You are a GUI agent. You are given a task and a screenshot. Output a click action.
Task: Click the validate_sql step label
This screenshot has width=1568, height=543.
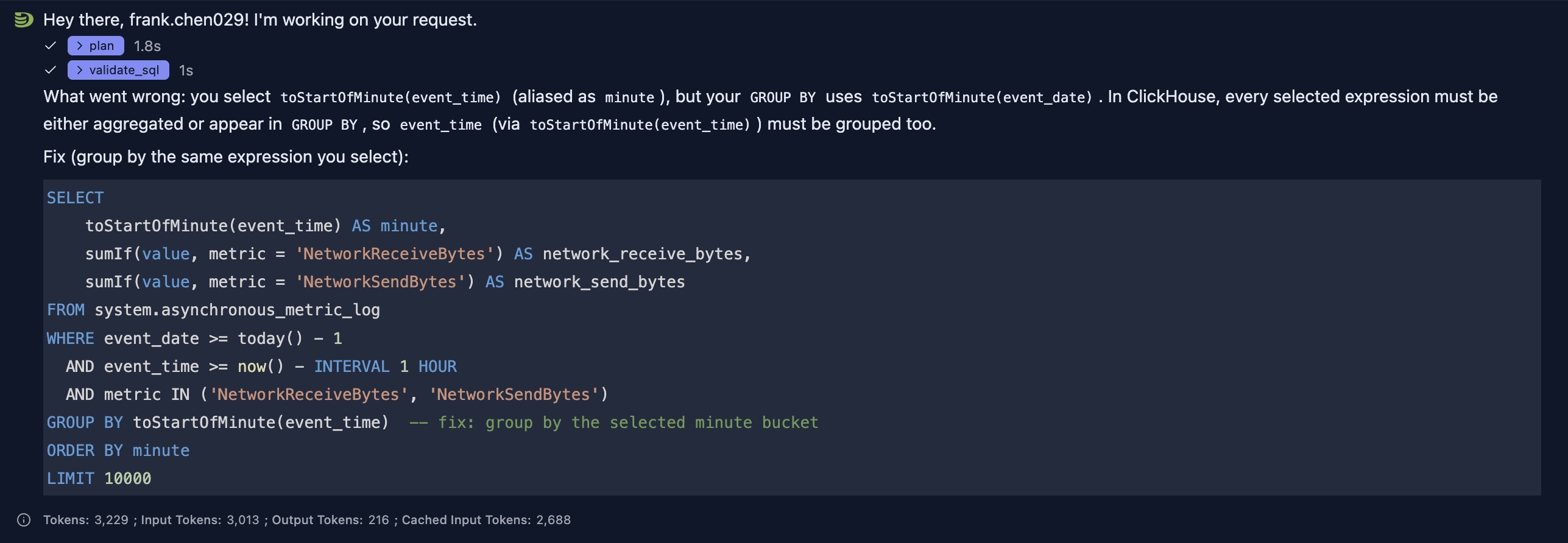click(124, 70)
